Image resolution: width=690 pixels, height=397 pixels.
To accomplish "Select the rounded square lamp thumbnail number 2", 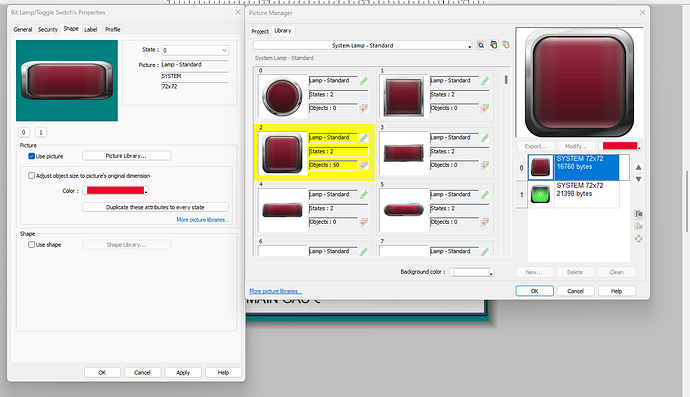I will (283, 153).
